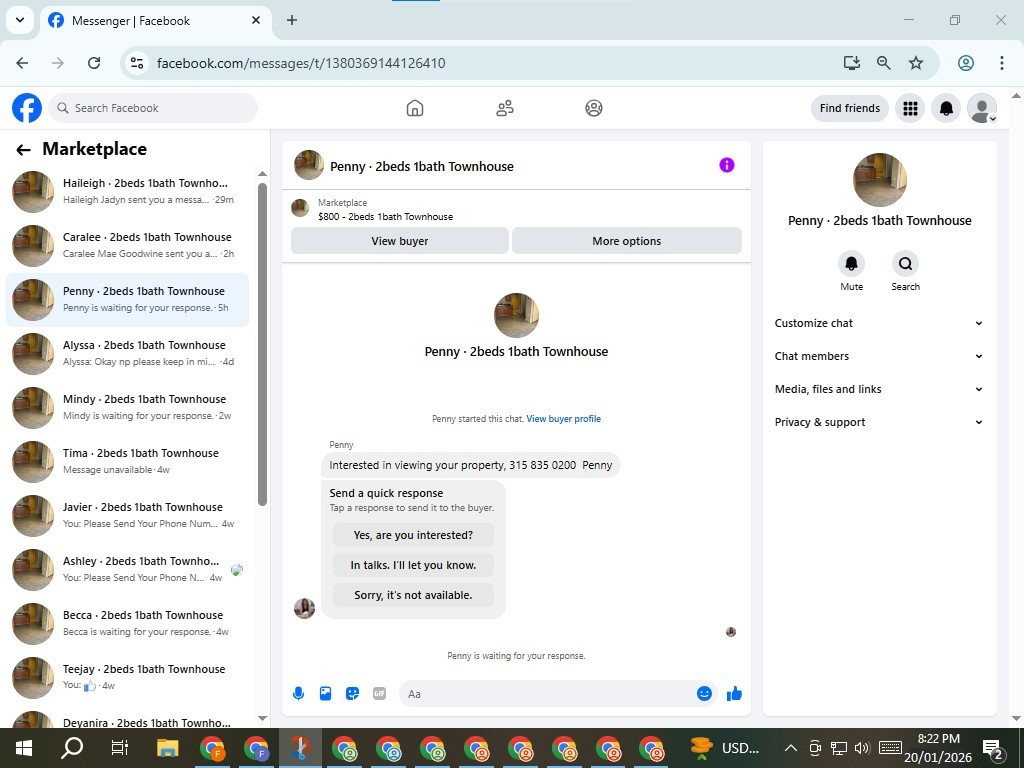View site information icon in address bar
The width and height of the screenshot is (1024, 768).
136,63
